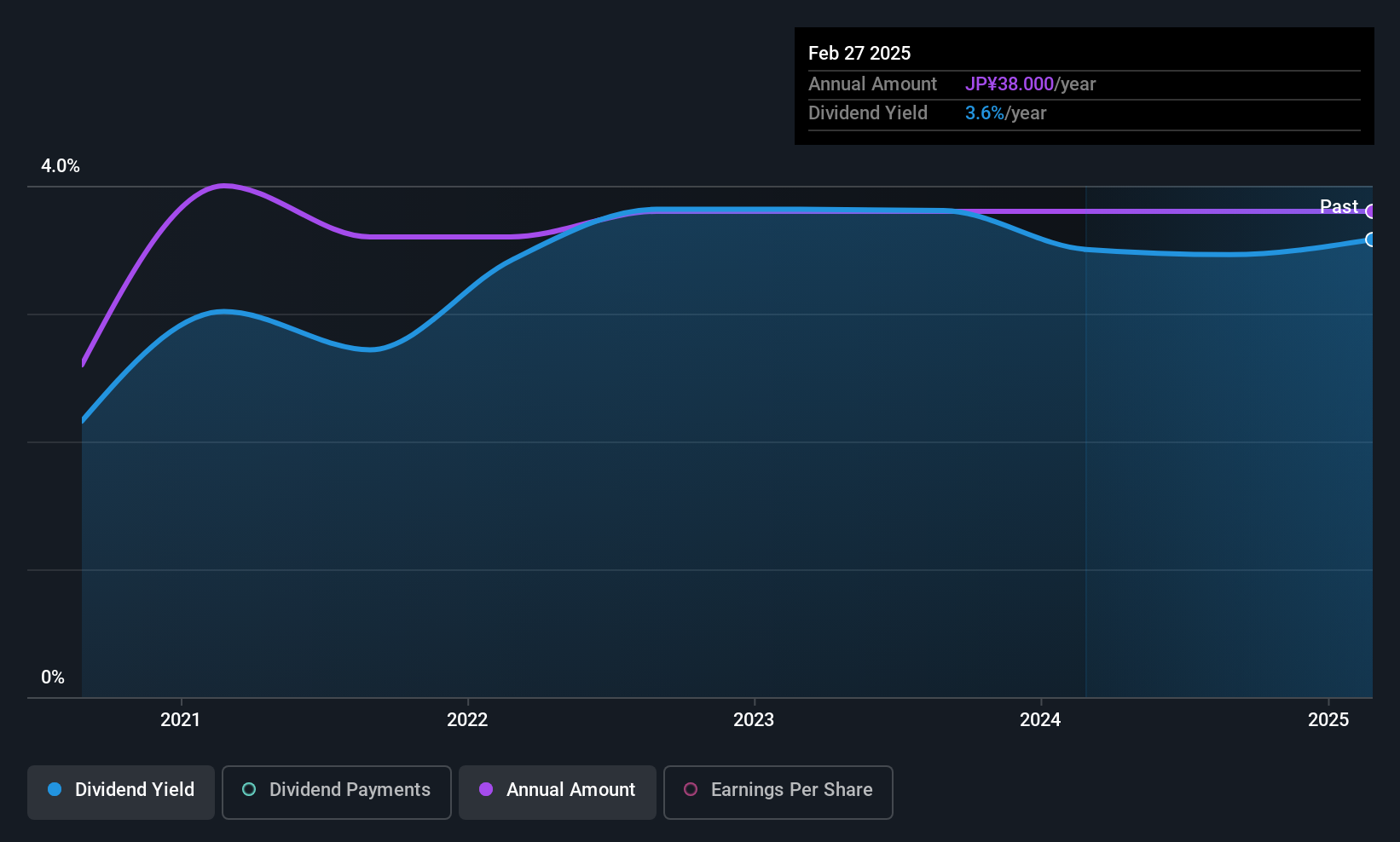Click the JP¥38.000/year value in tooltip

tap(1030, 84)
